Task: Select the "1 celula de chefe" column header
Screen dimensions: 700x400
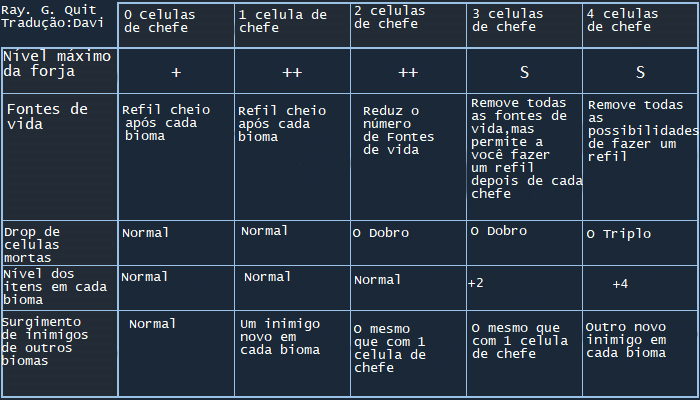Action: 283,21
